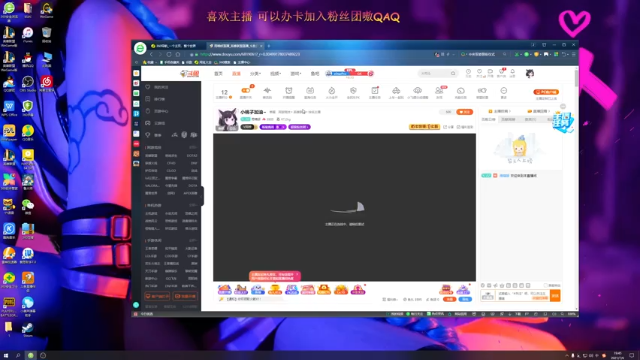Click the yellow banner above the video player
640x360 pixels.
pyautogui.click(x=424, y=127)
